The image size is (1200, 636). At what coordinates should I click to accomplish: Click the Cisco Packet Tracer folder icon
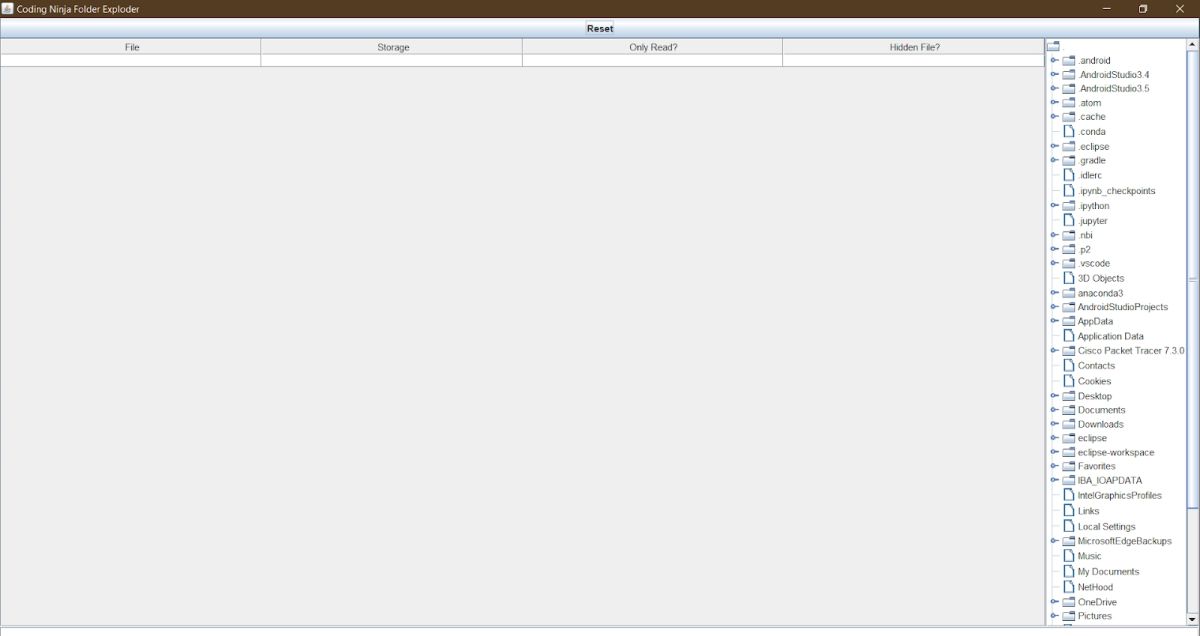tap(1068, 351)
